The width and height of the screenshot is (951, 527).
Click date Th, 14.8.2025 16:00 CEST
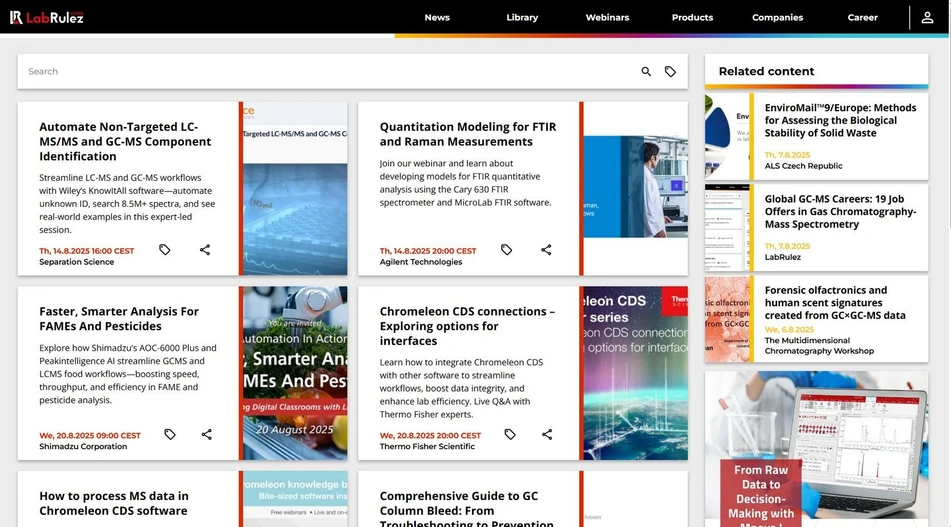coord(87,250)
